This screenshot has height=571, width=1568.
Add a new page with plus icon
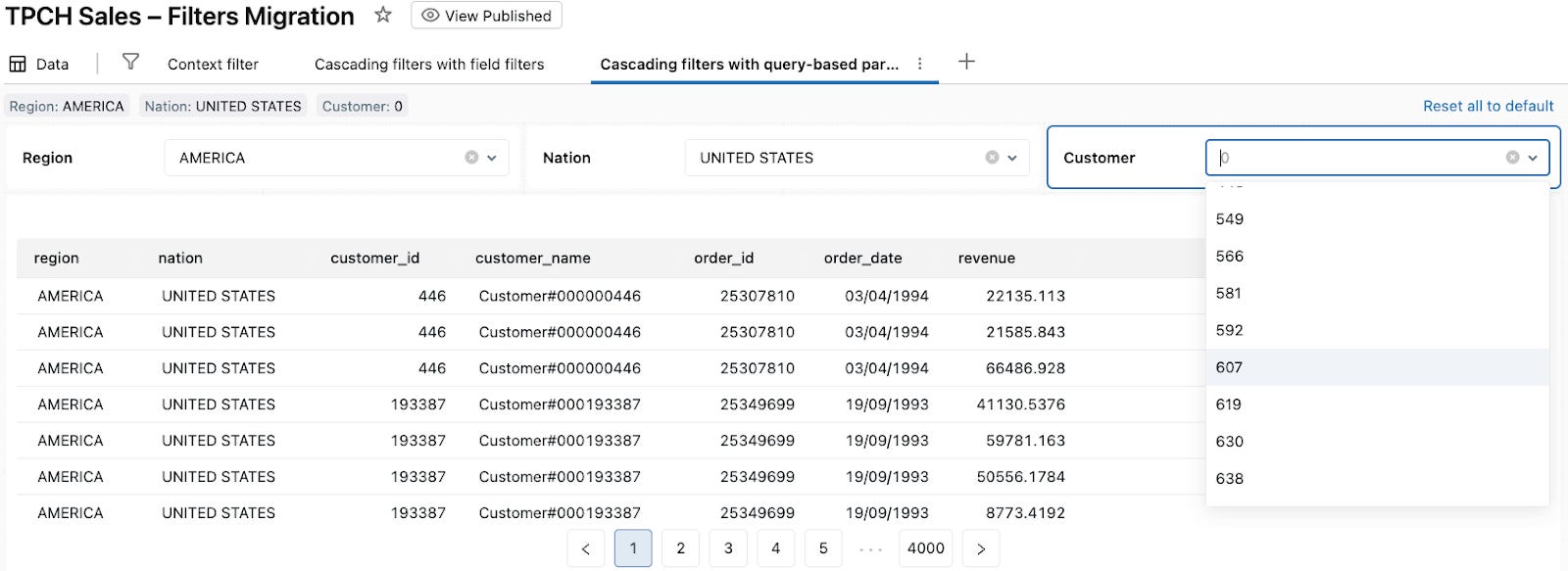point(966,62)
